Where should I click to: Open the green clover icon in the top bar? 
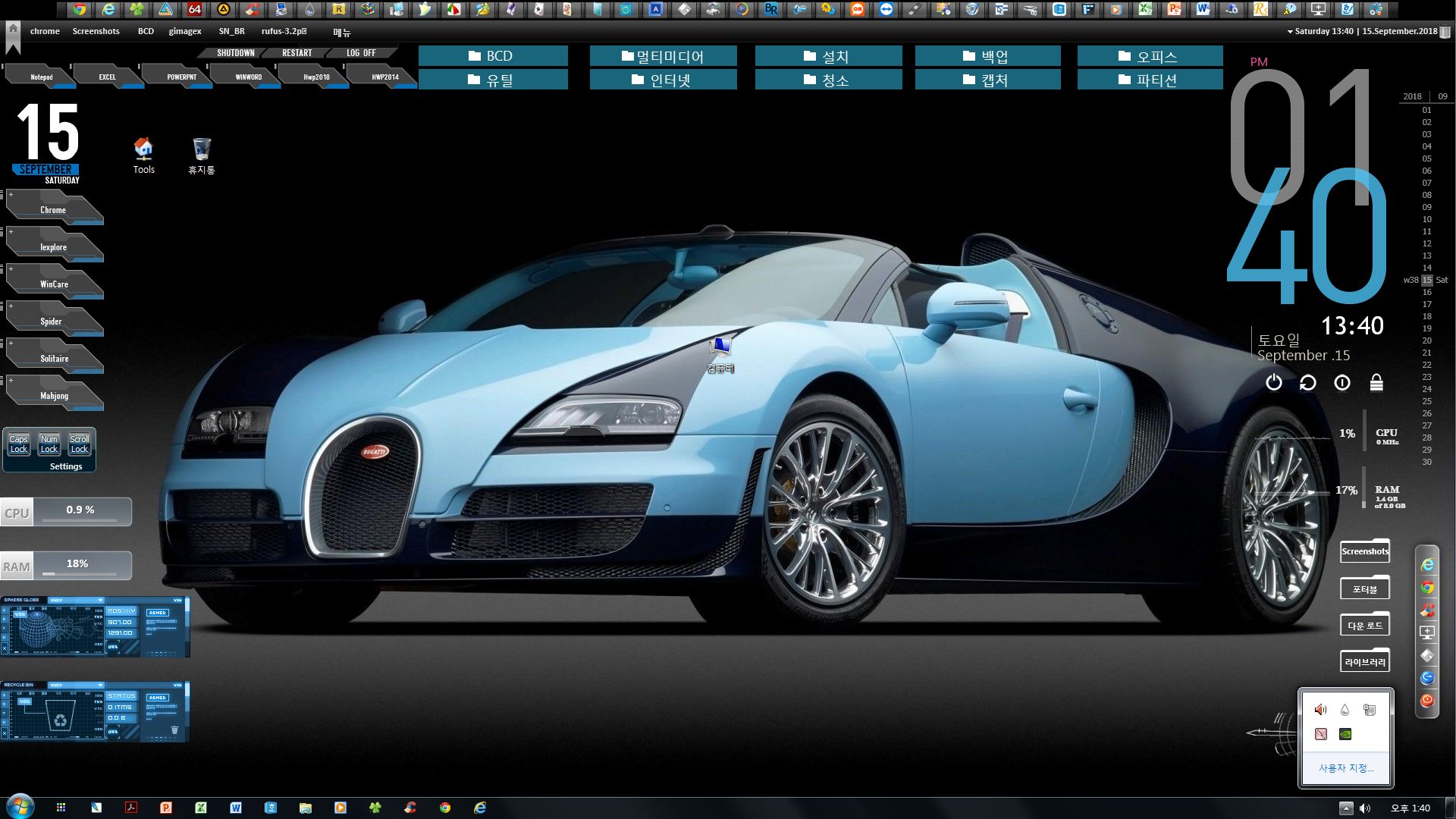click(137, 9)
